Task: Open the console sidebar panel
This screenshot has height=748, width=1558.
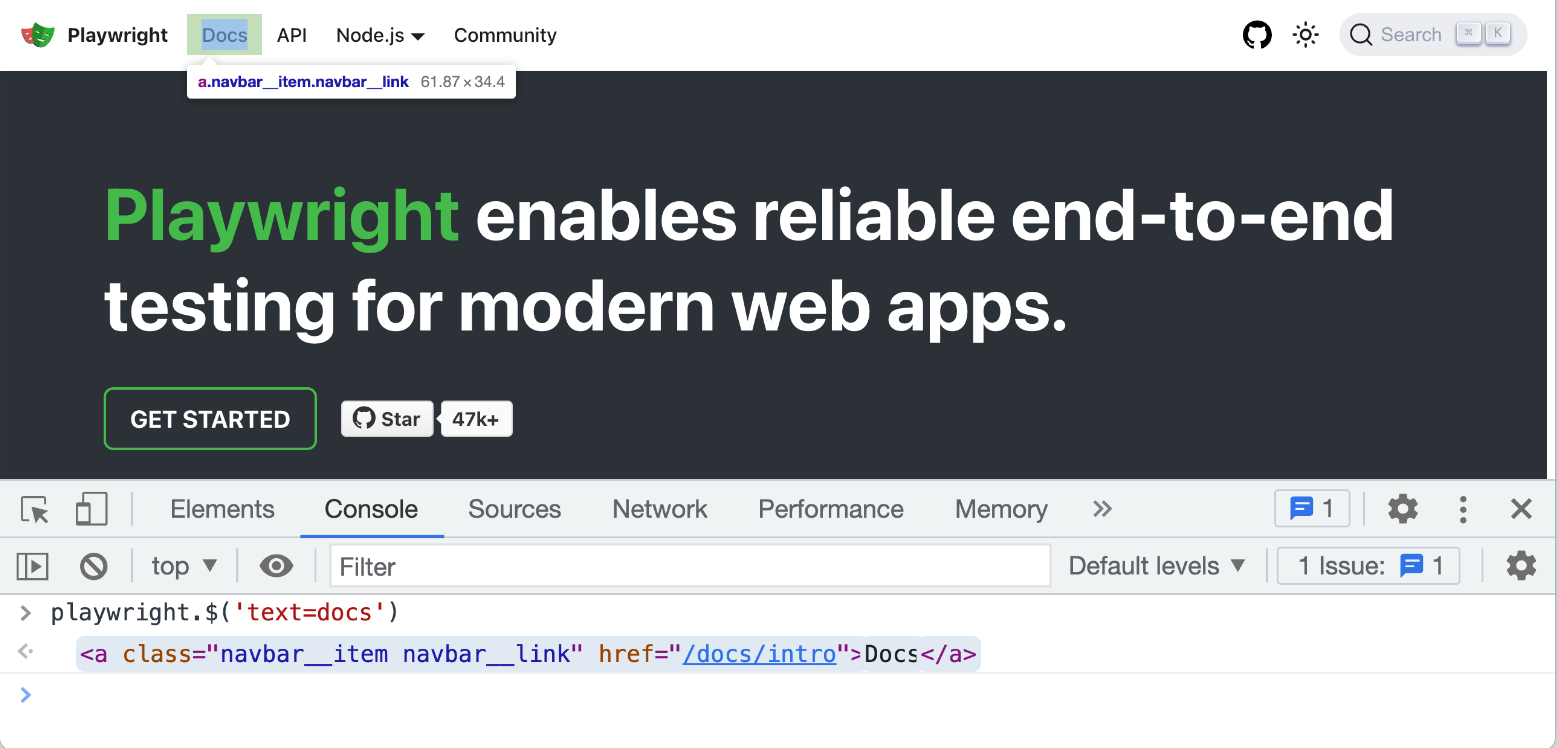Action: coord(33,566)
